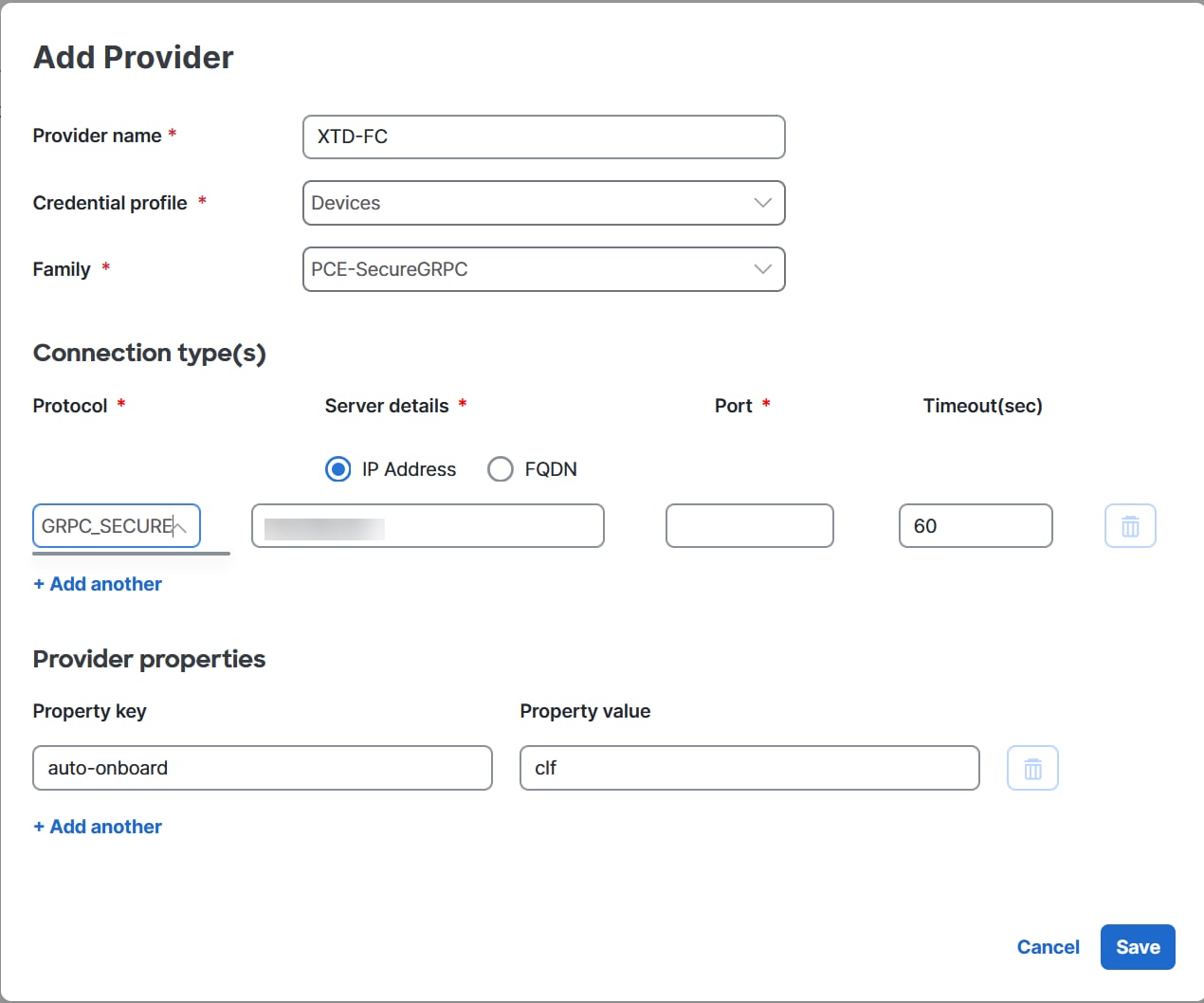Click the Timeout field showing 60

click(x=975, y=525)
